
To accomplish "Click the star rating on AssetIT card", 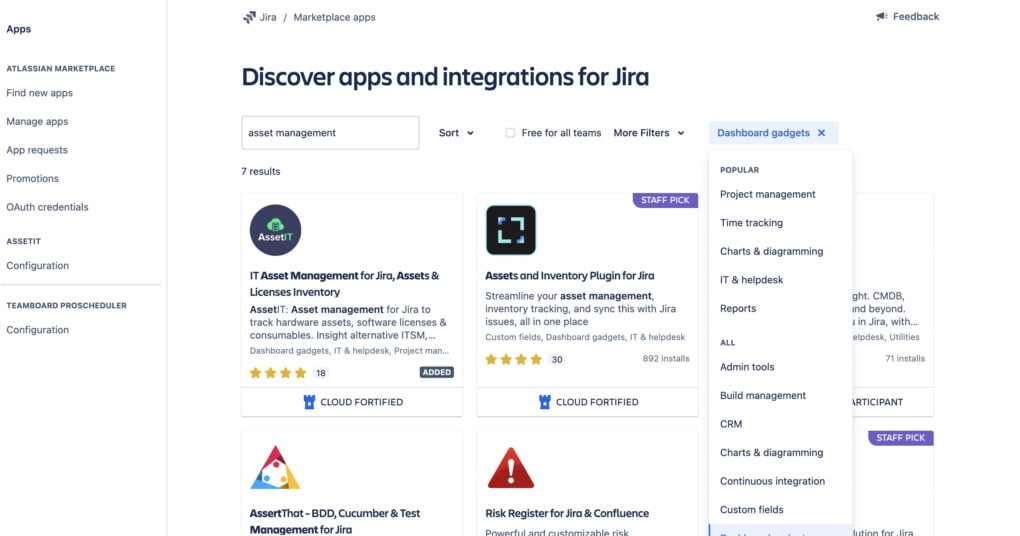I will point(278,373).
